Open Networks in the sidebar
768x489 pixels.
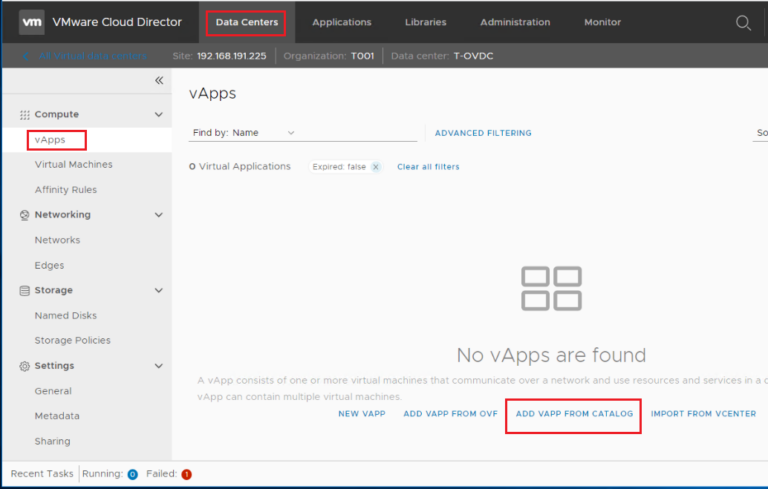(x=57, y=240)
